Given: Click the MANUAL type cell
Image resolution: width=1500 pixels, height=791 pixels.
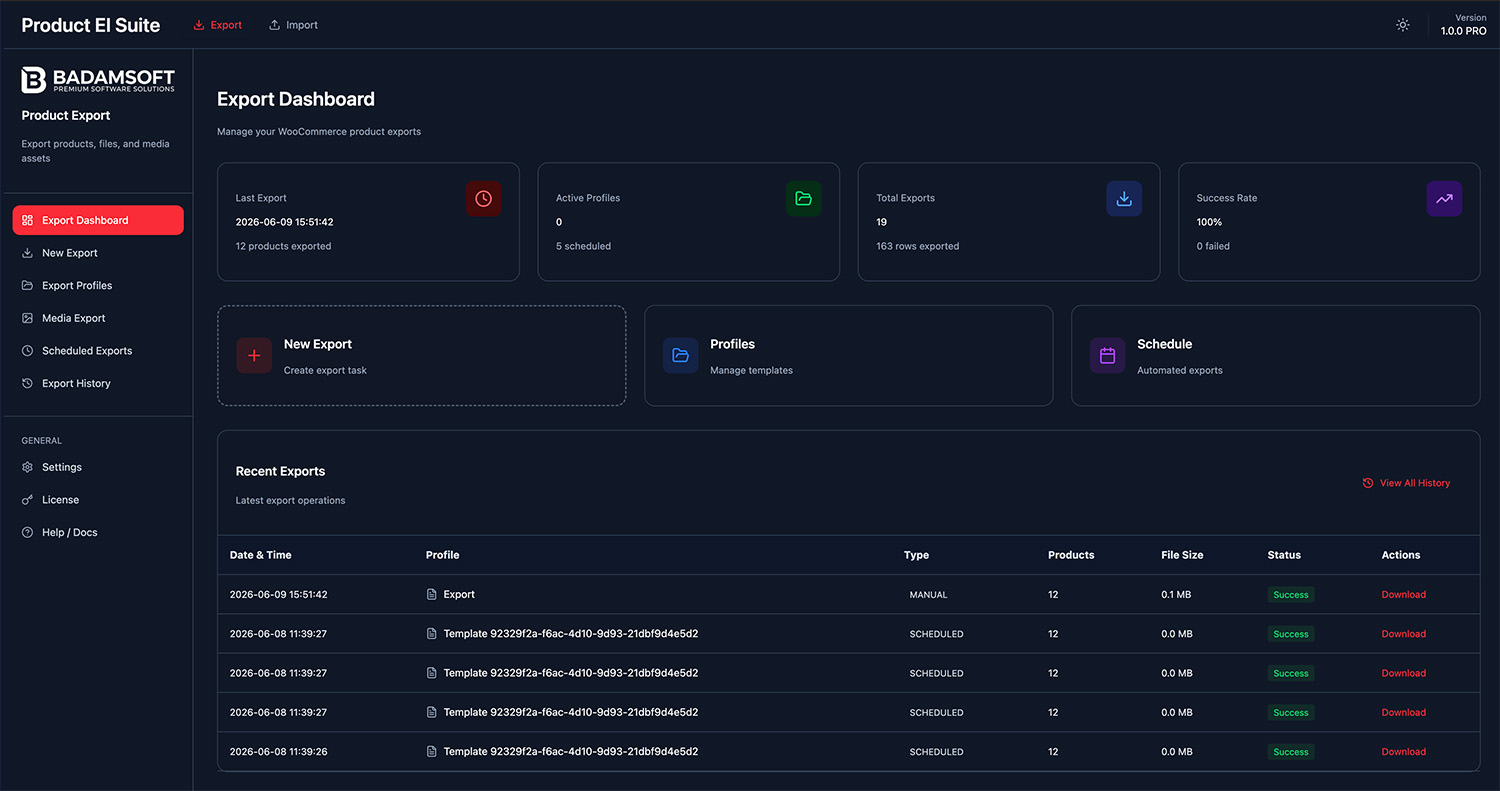Looking at the screenshot, I should click(x=928, y=594).
